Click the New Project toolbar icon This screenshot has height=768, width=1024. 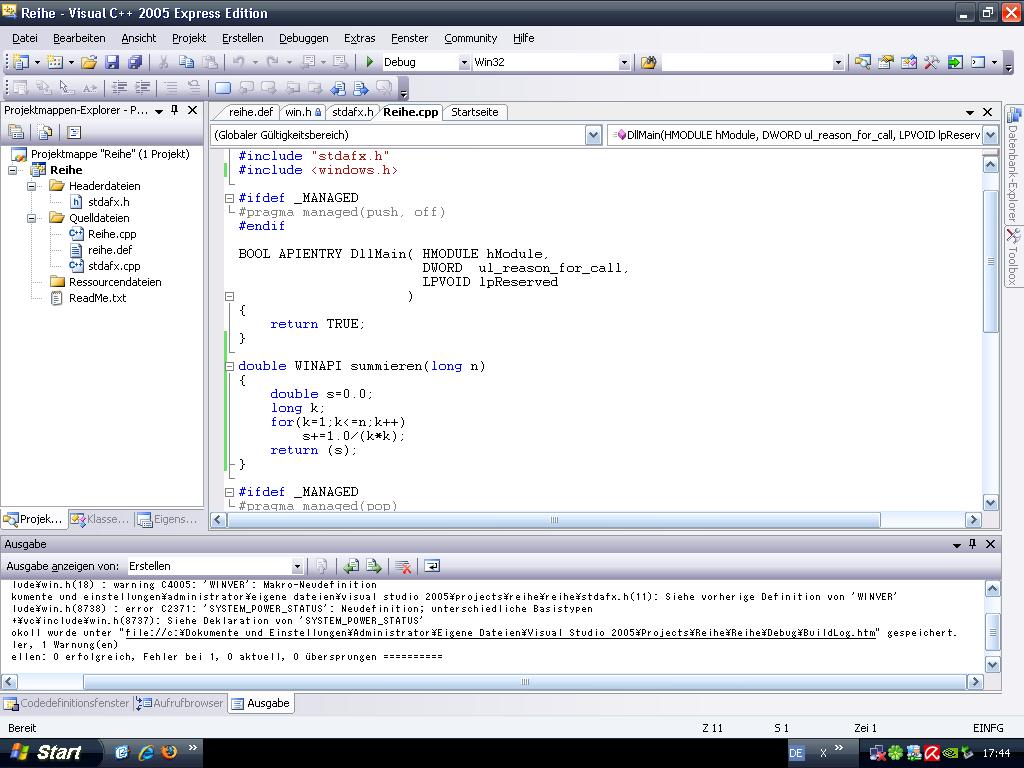20,62
